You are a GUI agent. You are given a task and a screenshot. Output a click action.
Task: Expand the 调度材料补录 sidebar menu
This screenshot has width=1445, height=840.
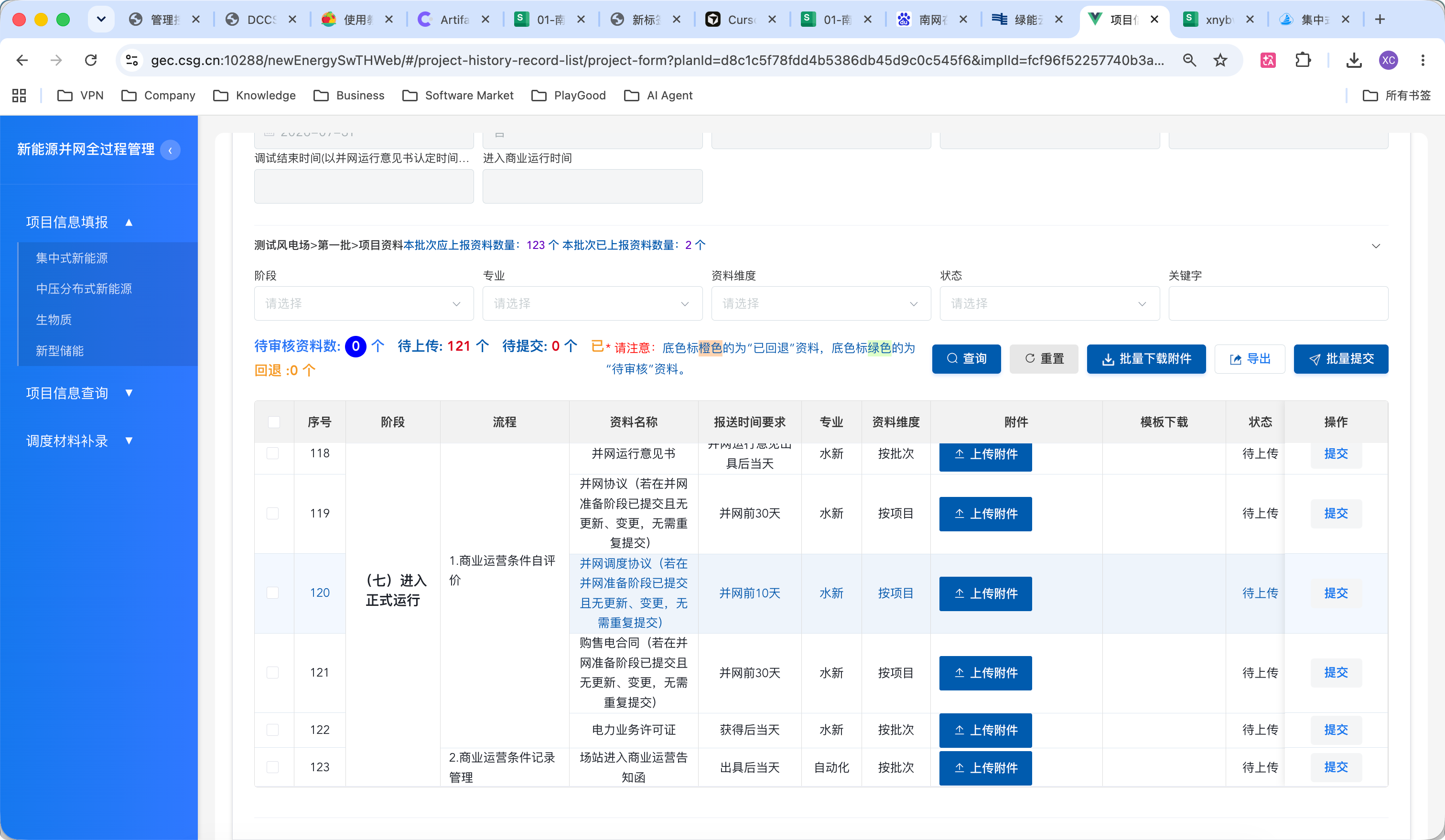[x=80, y=441]
